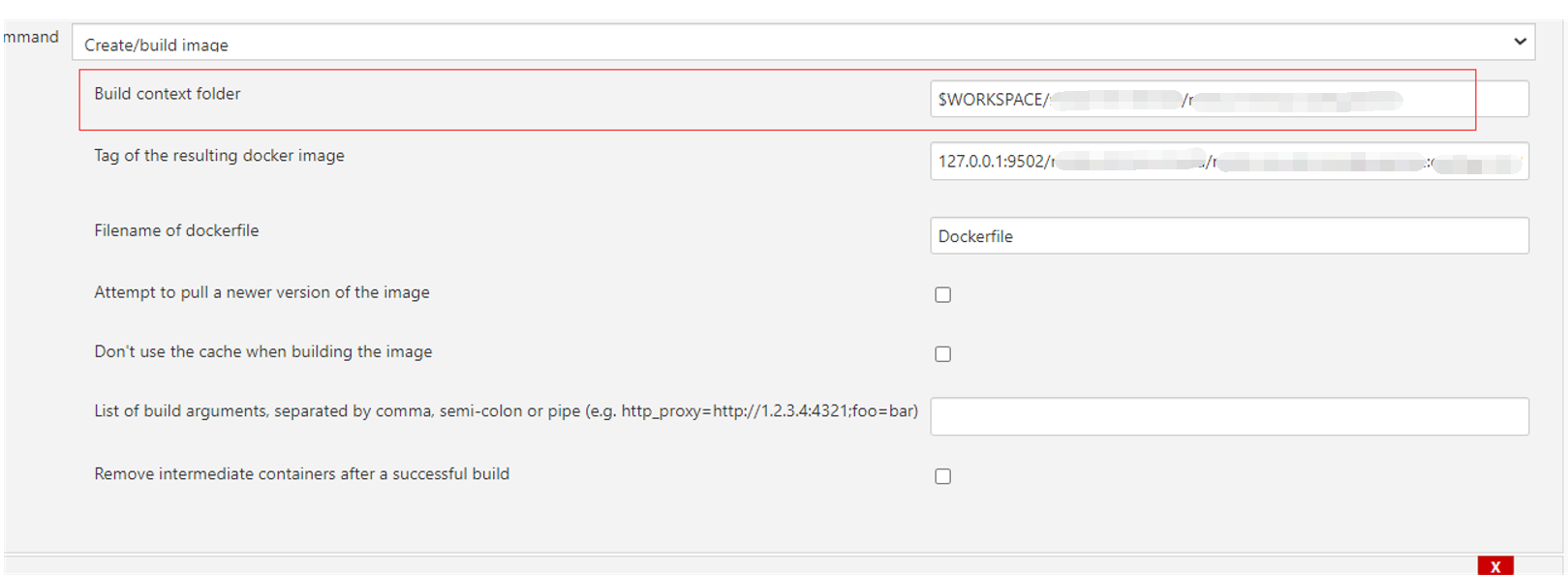Click 'Tag of the resulting docker image' label
The image size is (1568, 576).
point(219,156)
